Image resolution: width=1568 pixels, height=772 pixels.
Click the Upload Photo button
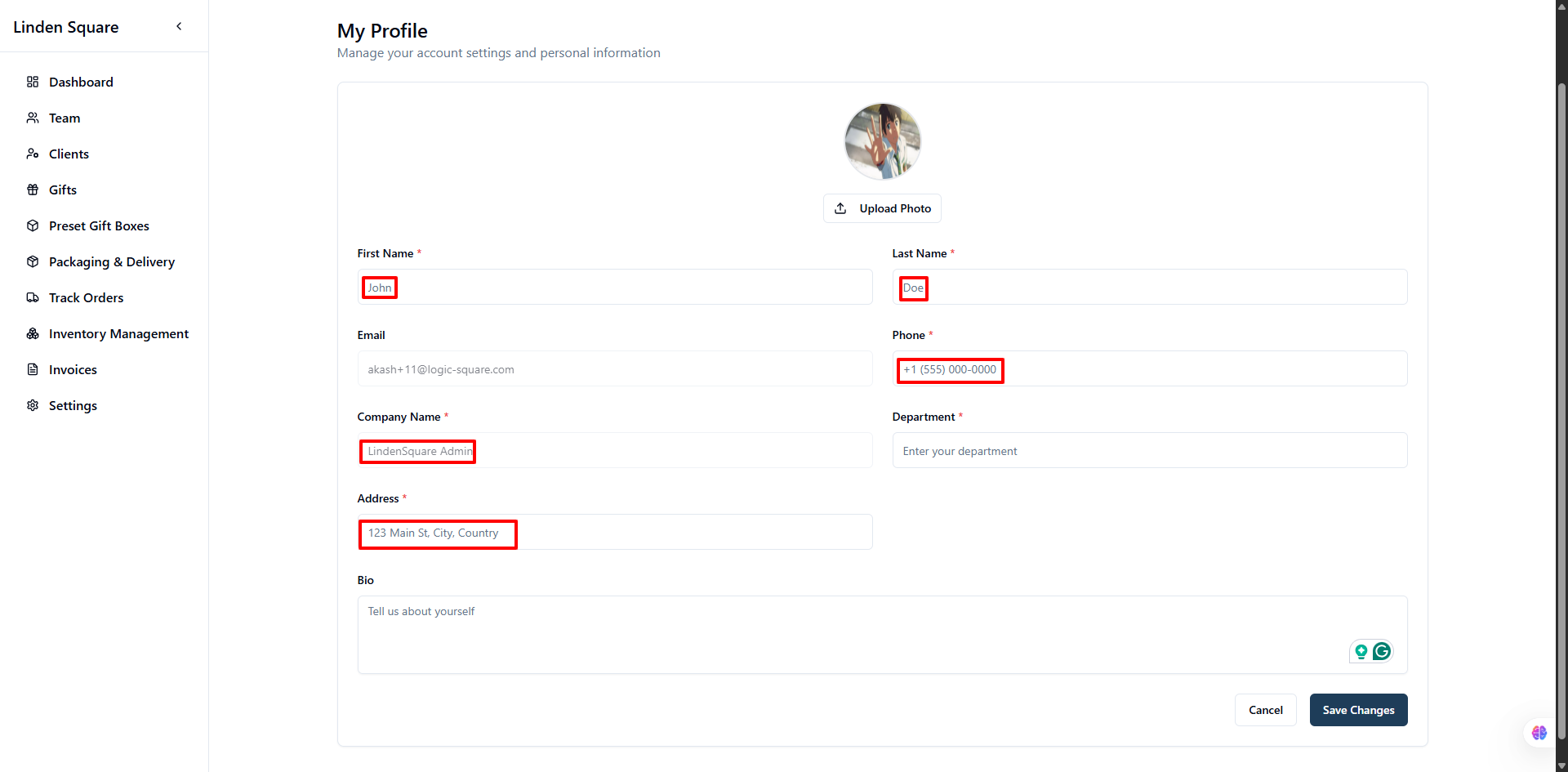(882, 208)
